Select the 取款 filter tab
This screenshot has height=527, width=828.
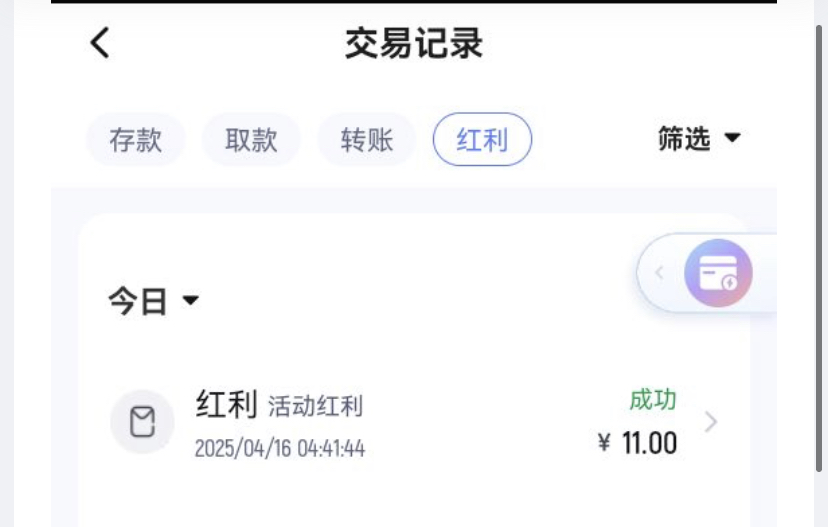tap(251, 139)
